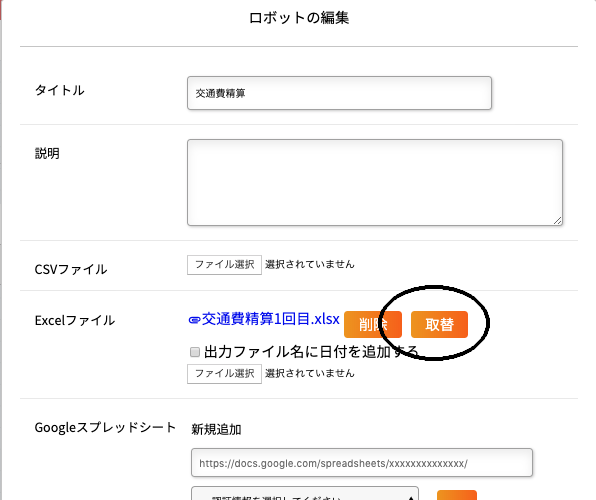Focus the タイトル field containing 交通費精算
This screenshot has height=500, width=596.
(x=339, y=93)
